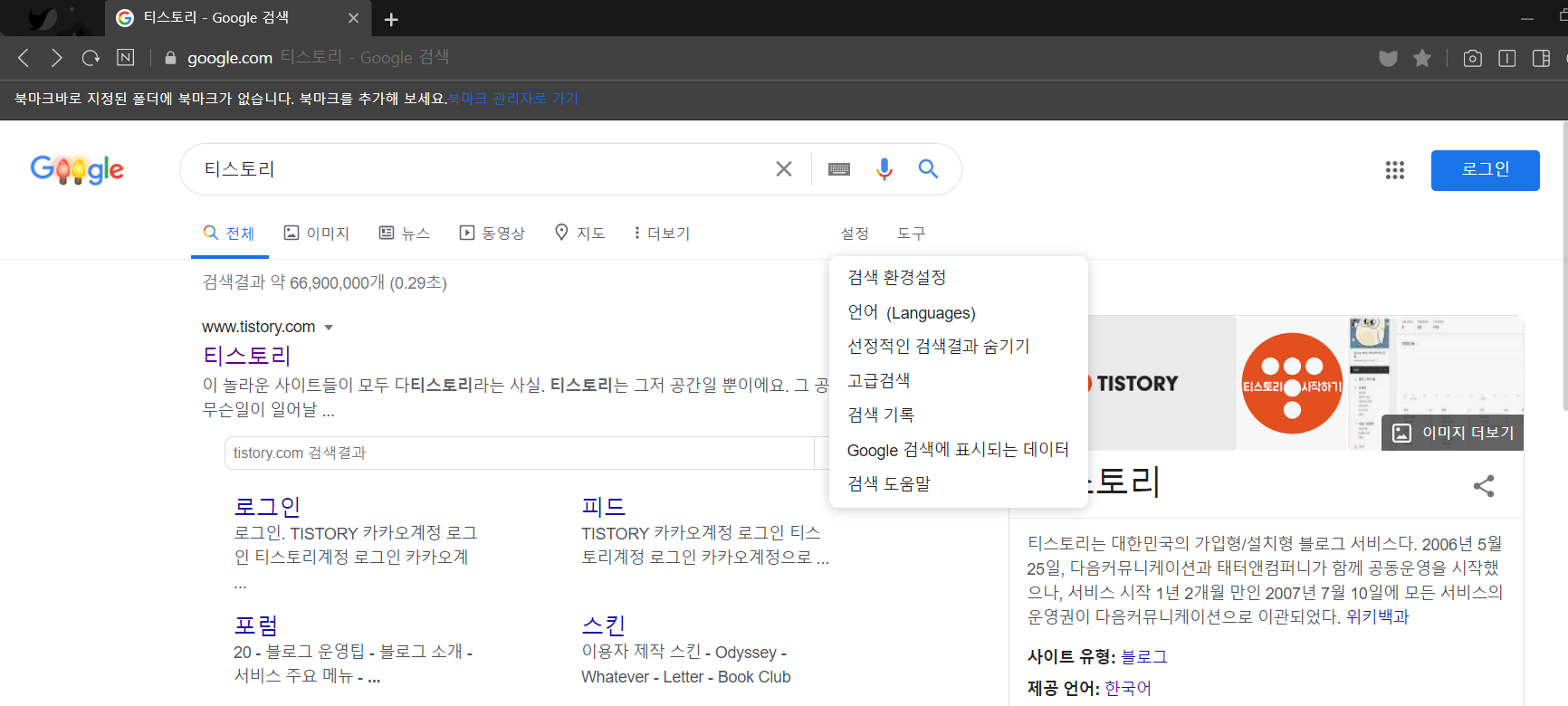Open the TISTORY logo thumbnail

click(x=1162, y=383)
